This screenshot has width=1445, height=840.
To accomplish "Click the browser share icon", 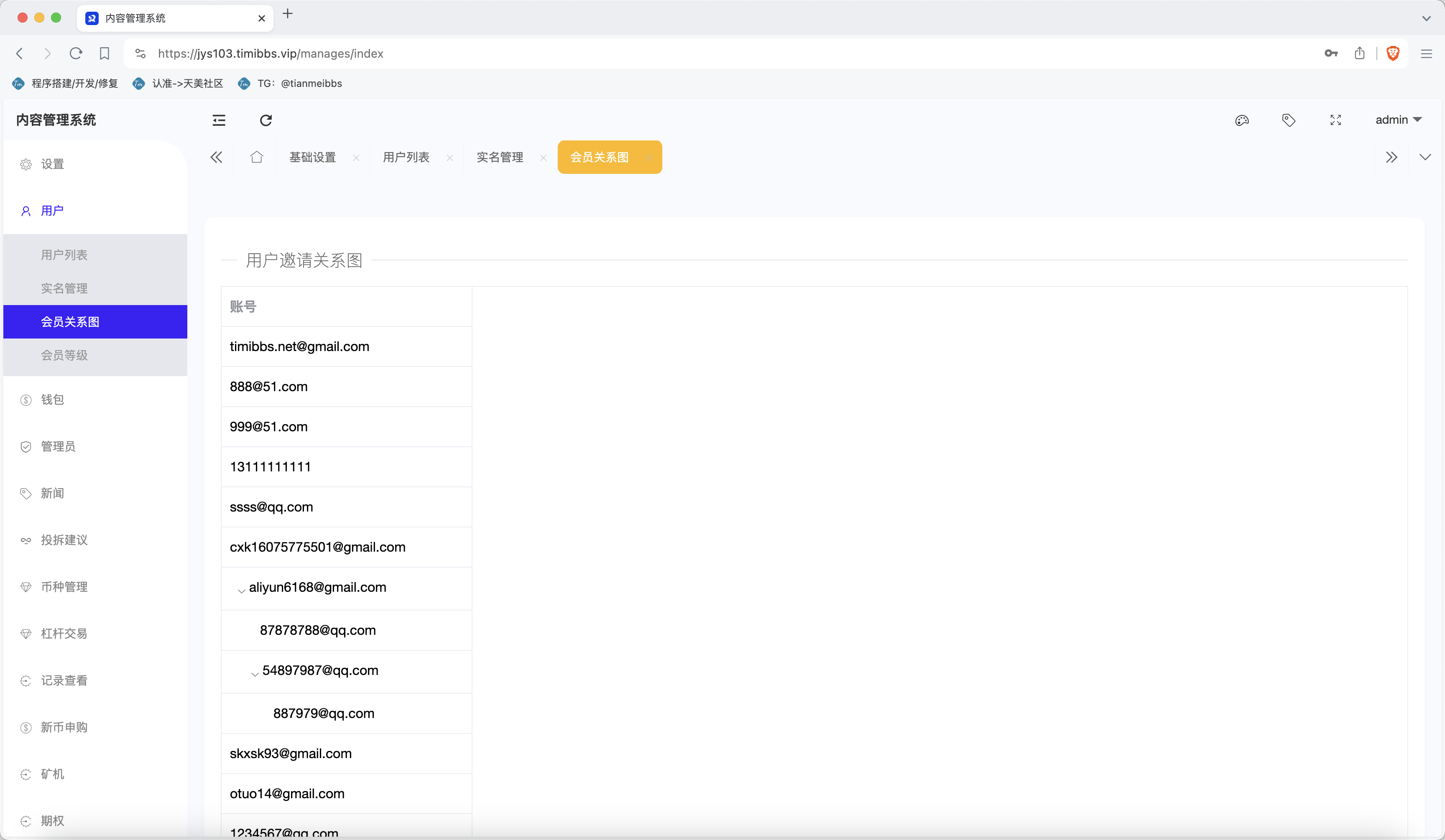I will tap(1360, 53).
